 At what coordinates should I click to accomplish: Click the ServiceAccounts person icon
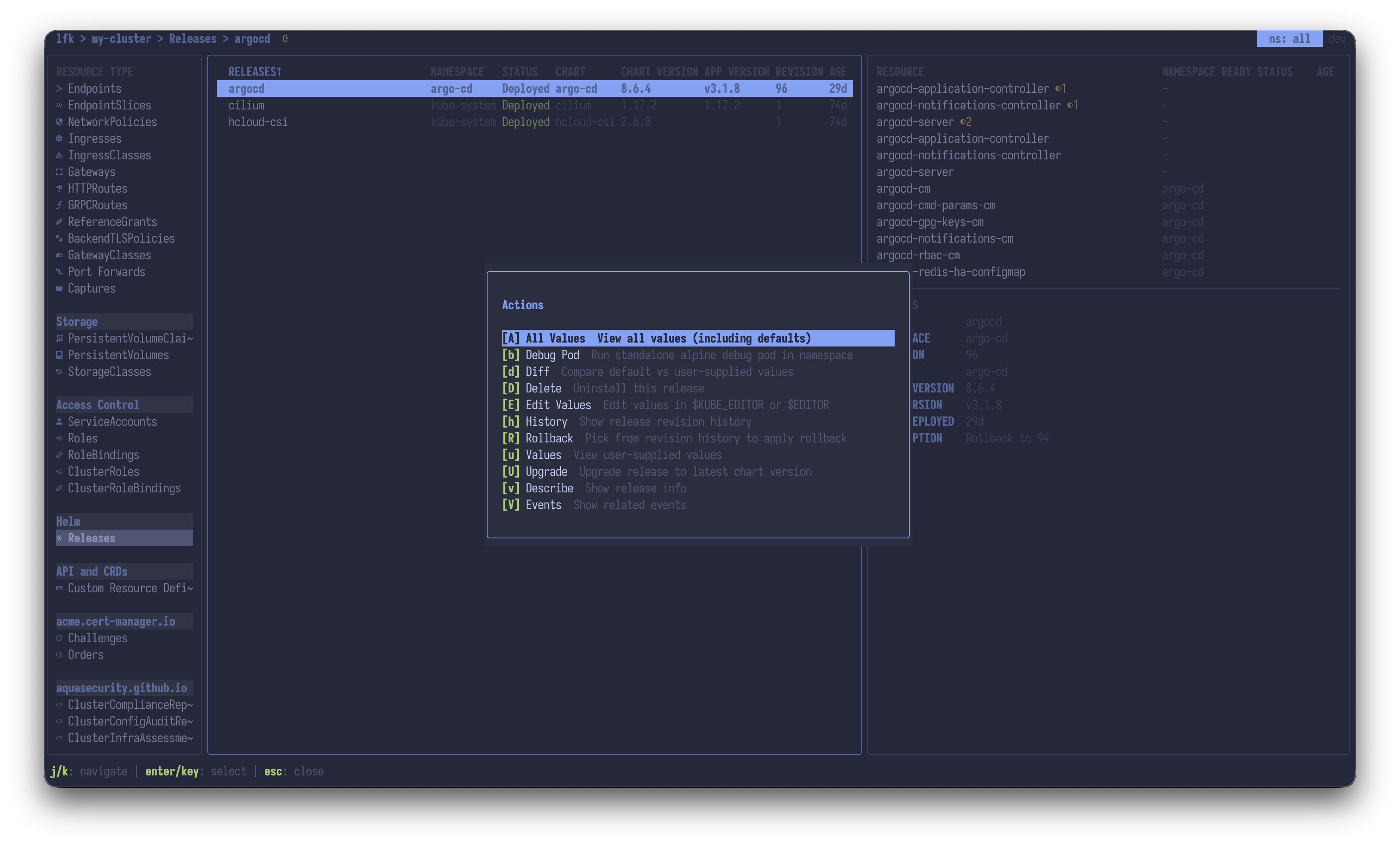(x=59, y=421)
